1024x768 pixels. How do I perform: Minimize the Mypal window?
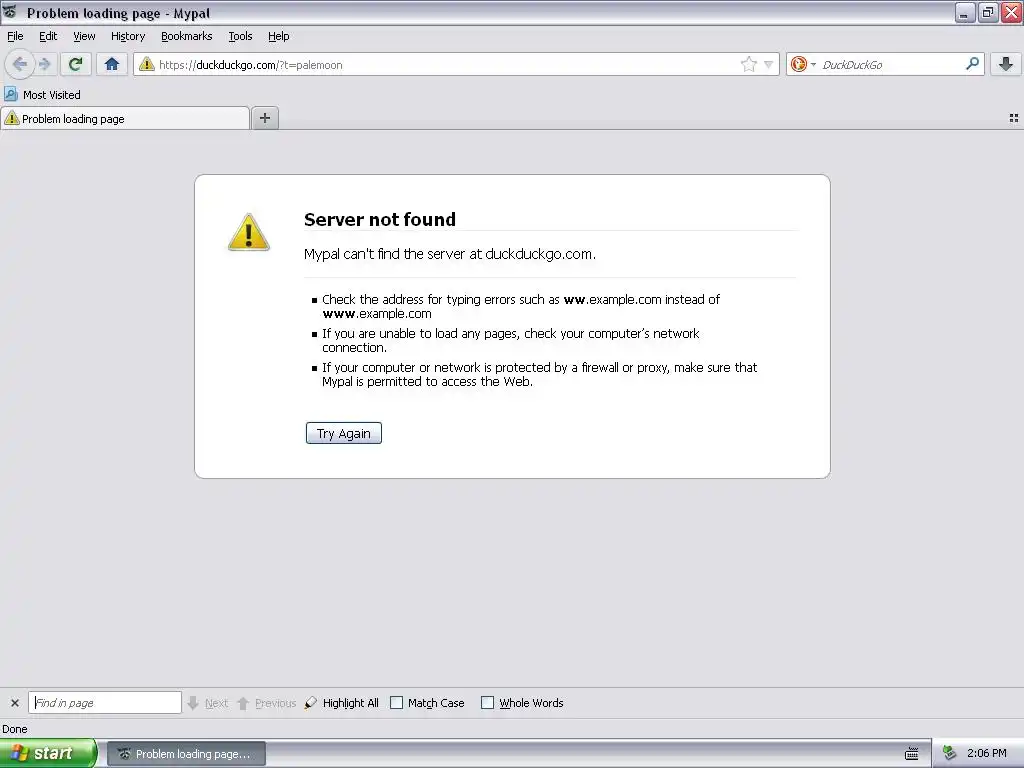(965, 12)
